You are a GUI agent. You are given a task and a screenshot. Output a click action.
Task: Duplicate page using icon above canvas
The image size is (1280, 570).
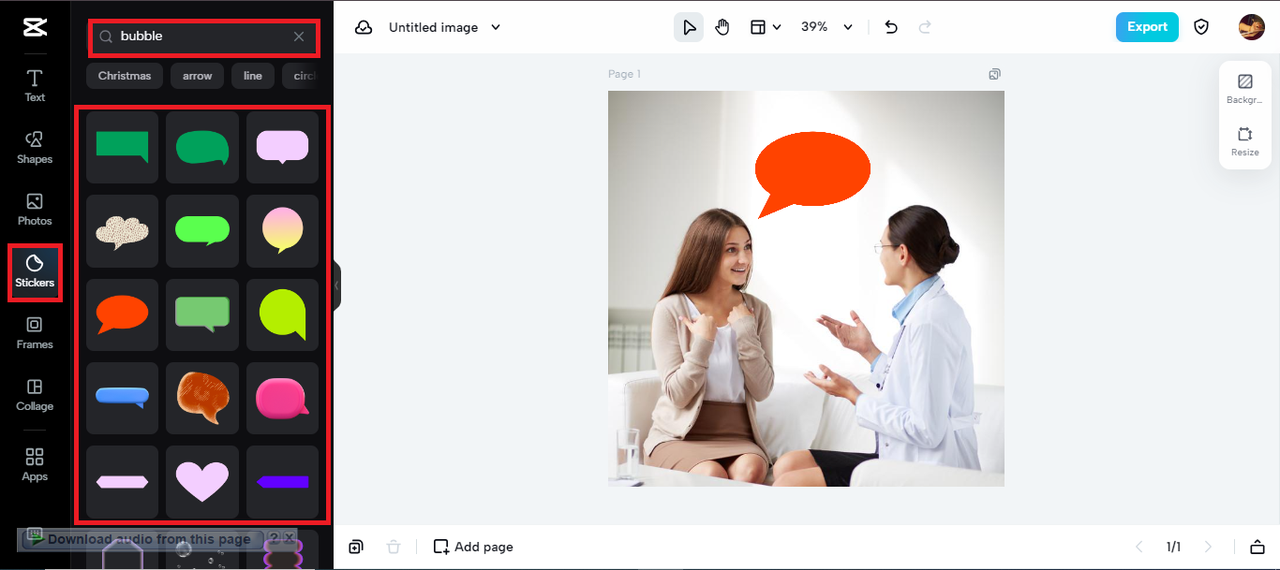(x=994, y=74)
